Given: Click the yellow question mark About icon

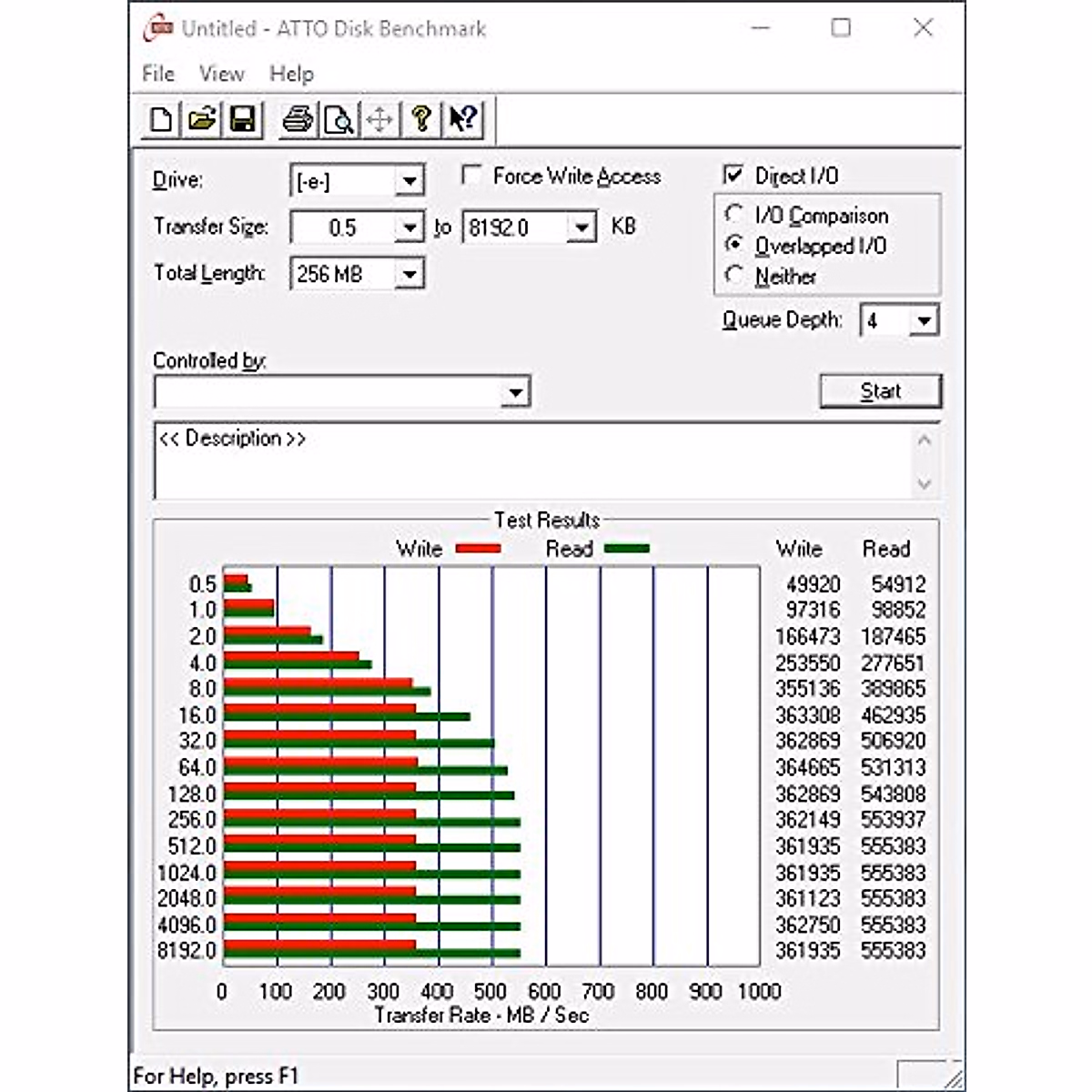Looking at the screenshot, I should [420, 119].
